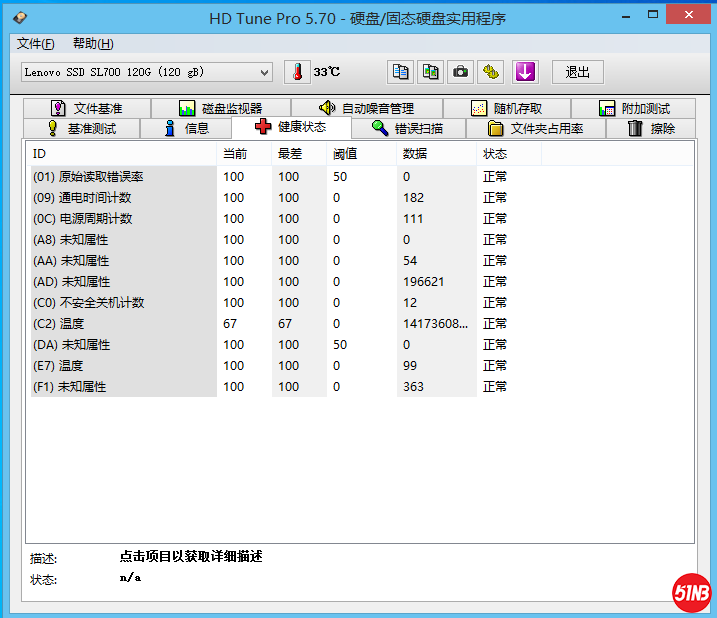The width and height of the screenshot is (717, 618).
Task: Click the thermometer temperature icon
Action: click(298, 72)
